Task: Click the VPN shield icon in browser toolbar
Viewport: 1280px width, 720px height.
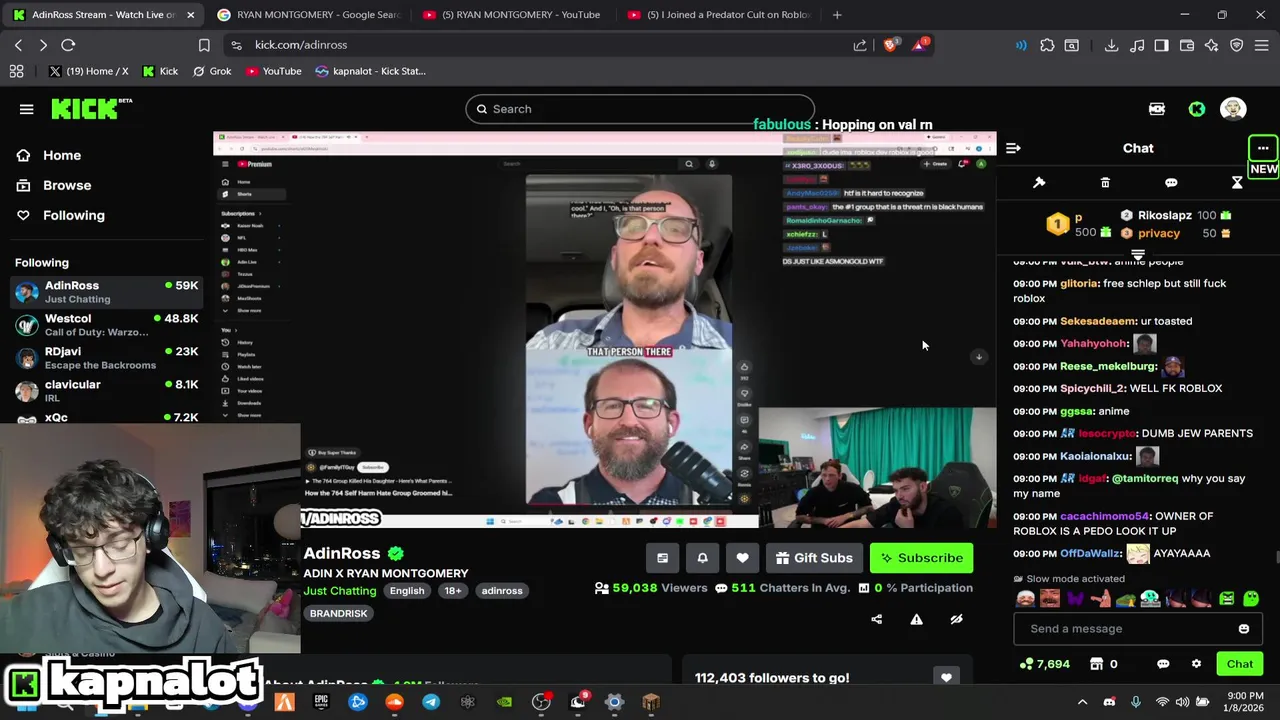Action: (1236, 45)
